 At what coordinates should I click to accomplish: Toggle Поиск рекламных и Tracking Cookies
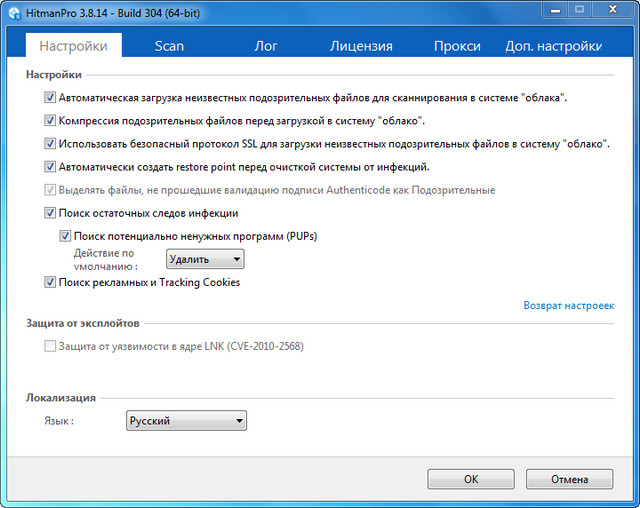(50, 283)
